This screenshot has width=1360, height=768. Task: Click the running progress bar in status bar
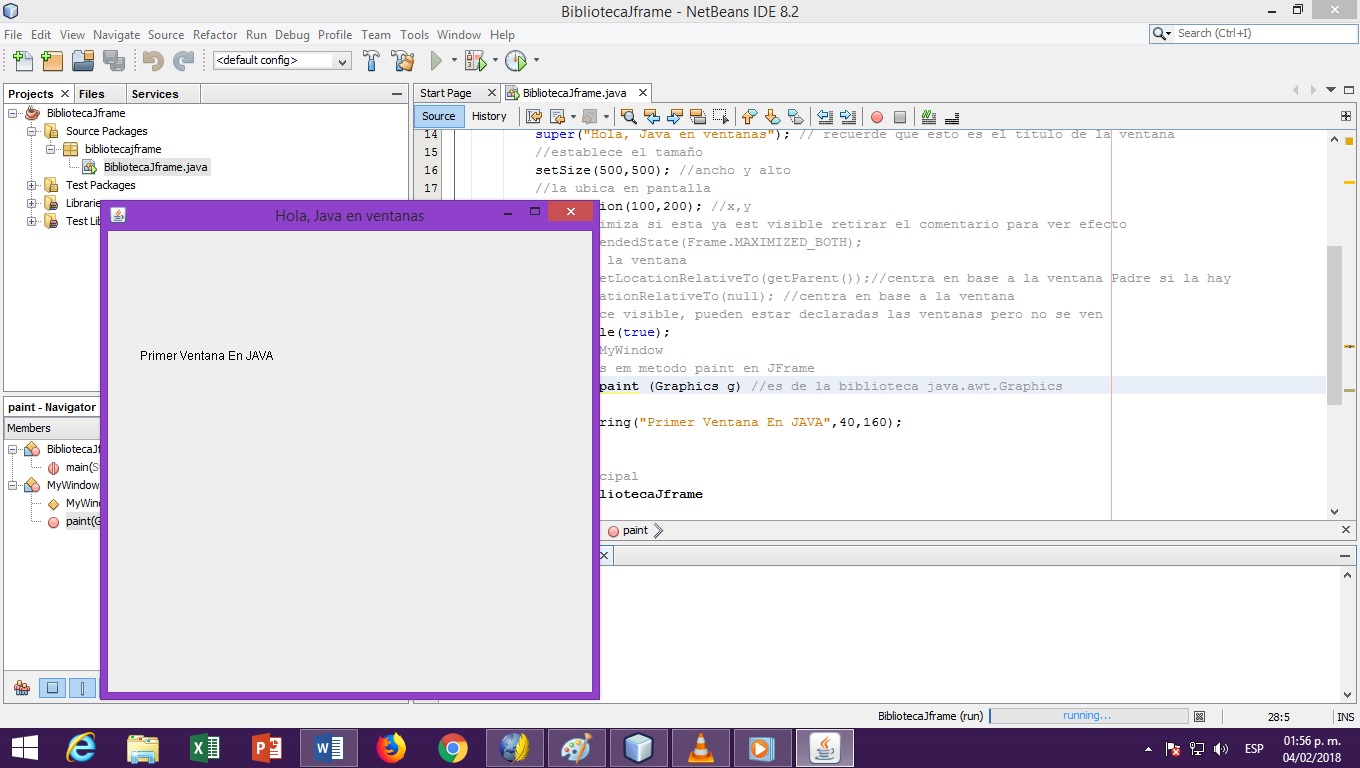pos(1088,716)
